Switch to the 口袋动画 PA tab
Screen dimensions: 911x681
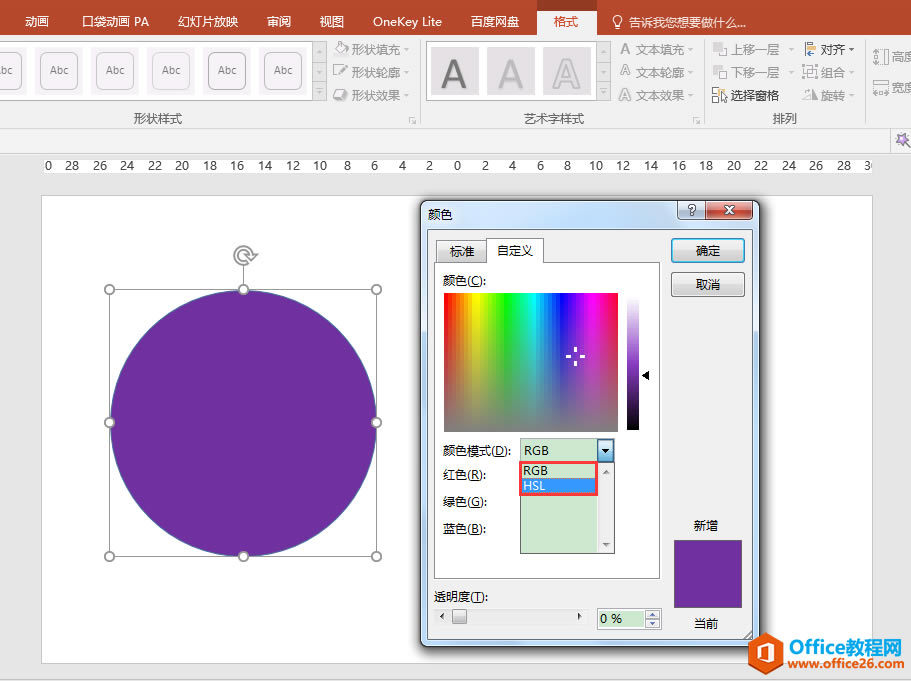tap(115, 22)
